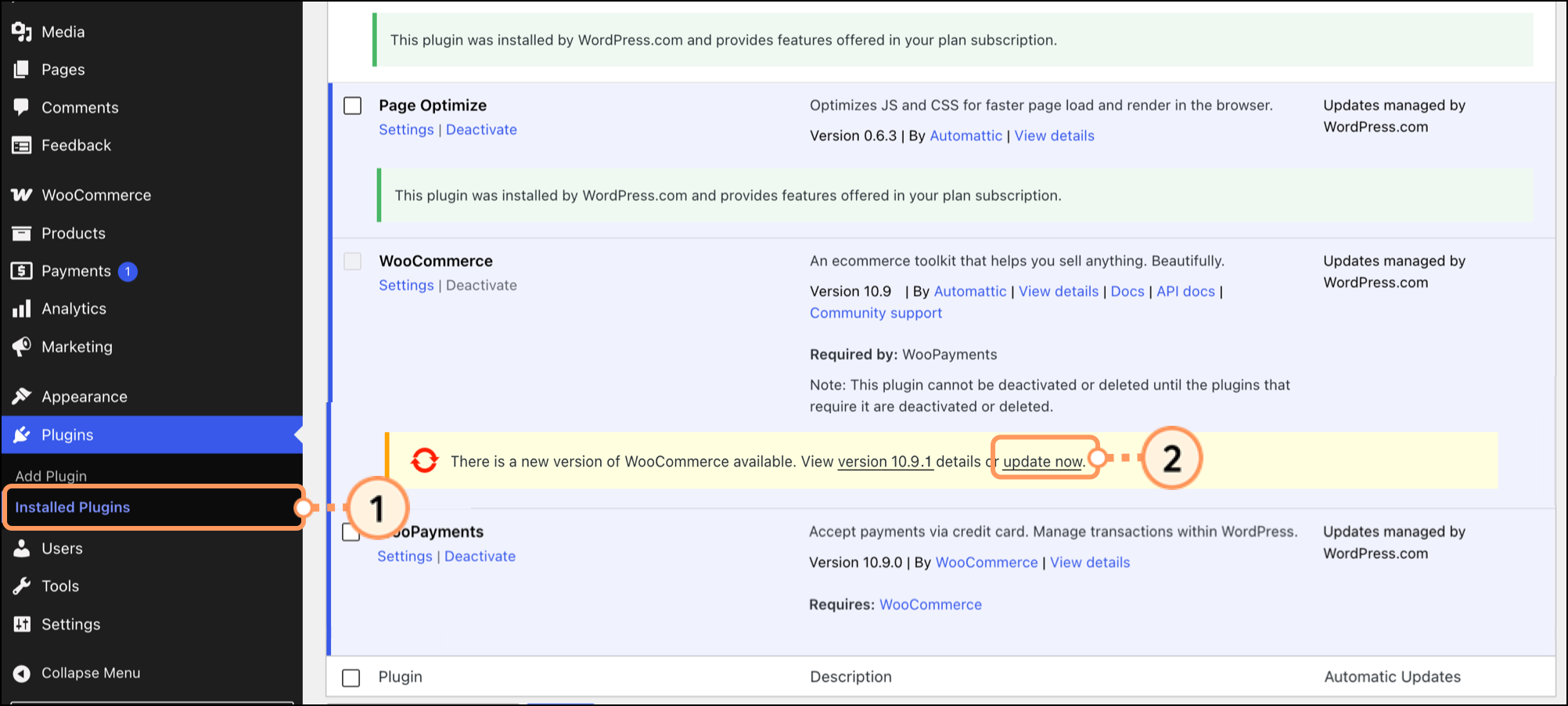
Task: Deactivate the WooPayments plugin
Action: (x=480, y=557)
